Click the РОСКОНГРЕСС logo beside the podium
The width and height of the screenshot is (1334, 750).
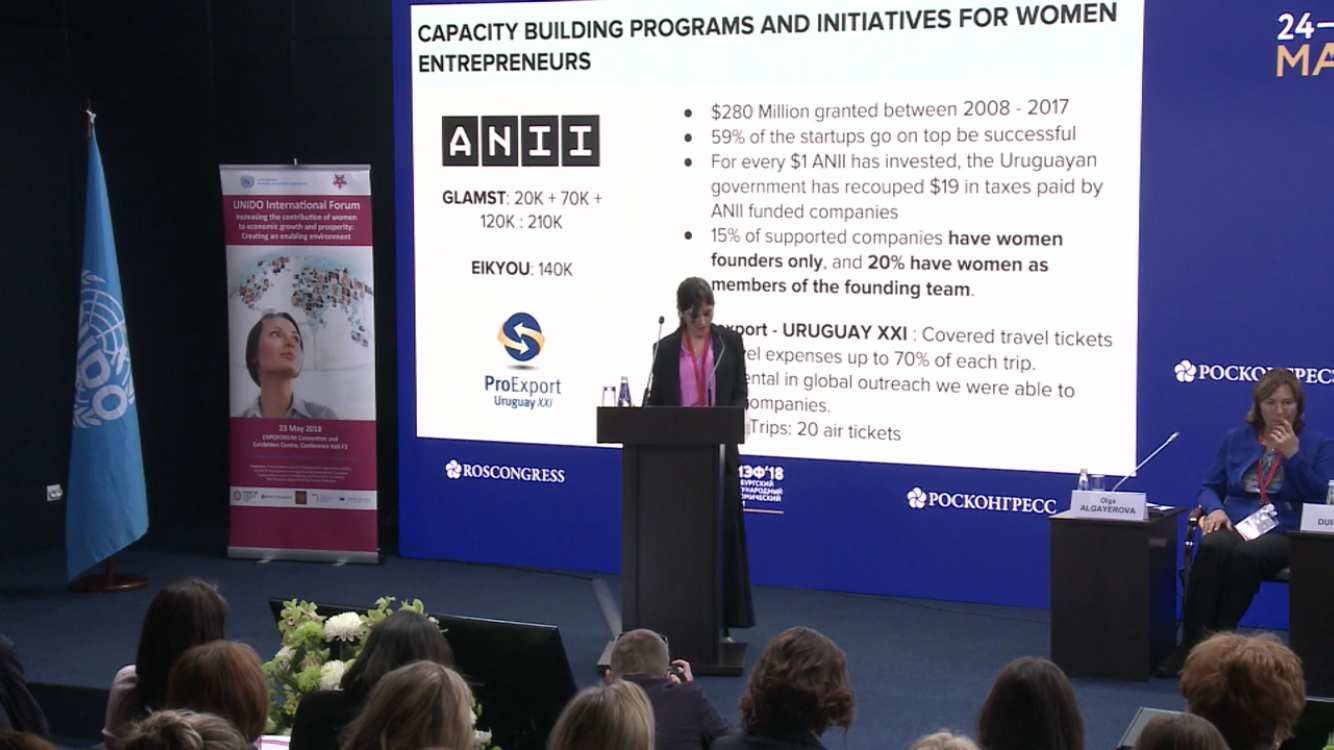[982, 500]
